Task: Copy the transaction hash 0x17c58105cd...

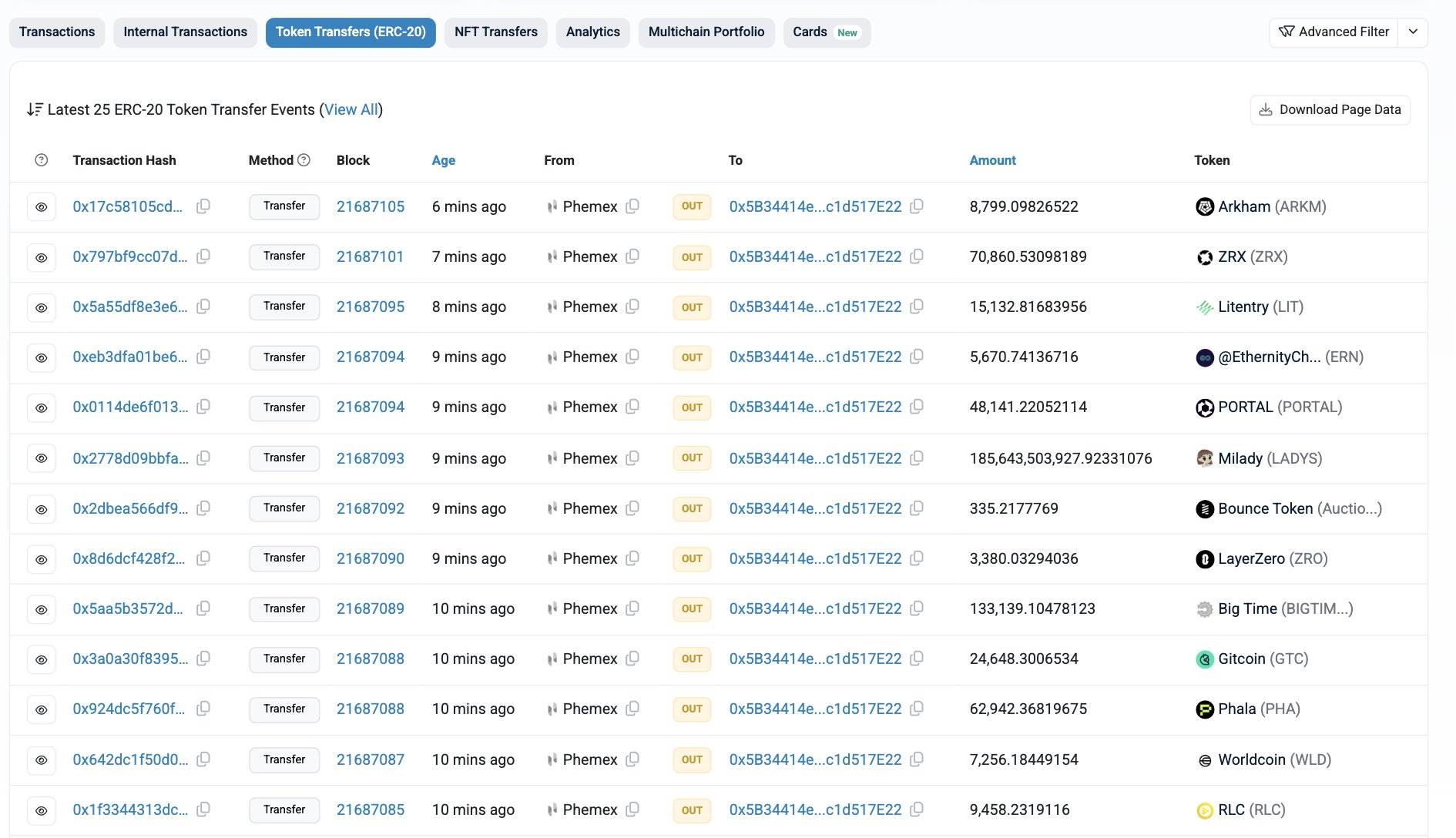Action: (x=203, y=206)
